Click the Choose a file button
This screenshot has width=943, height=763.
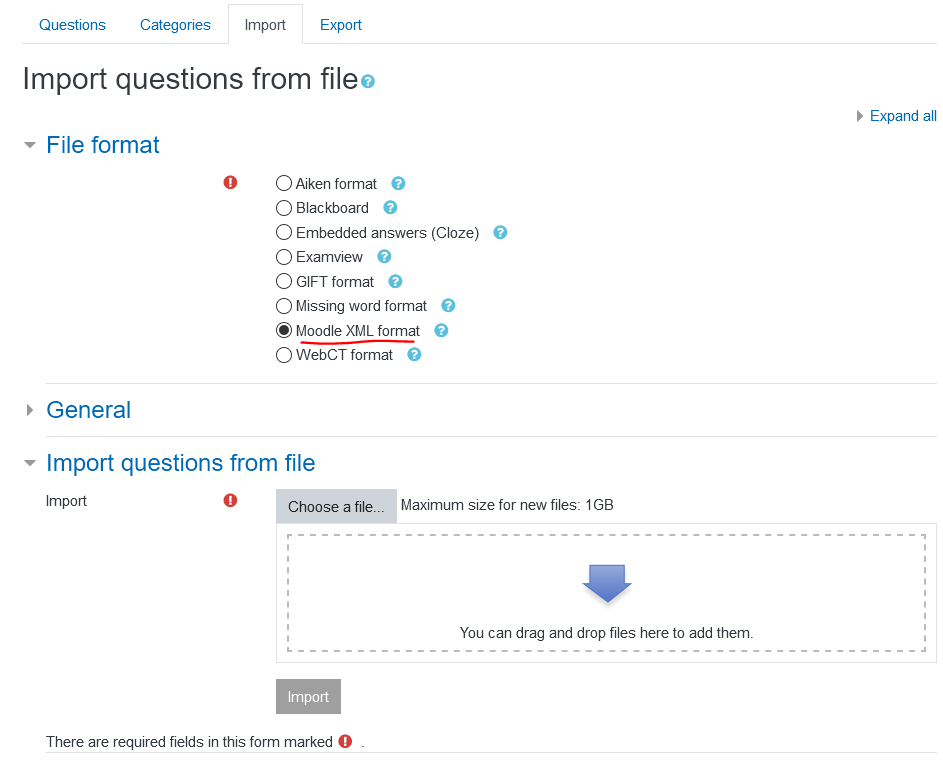(x=336, y=506)
